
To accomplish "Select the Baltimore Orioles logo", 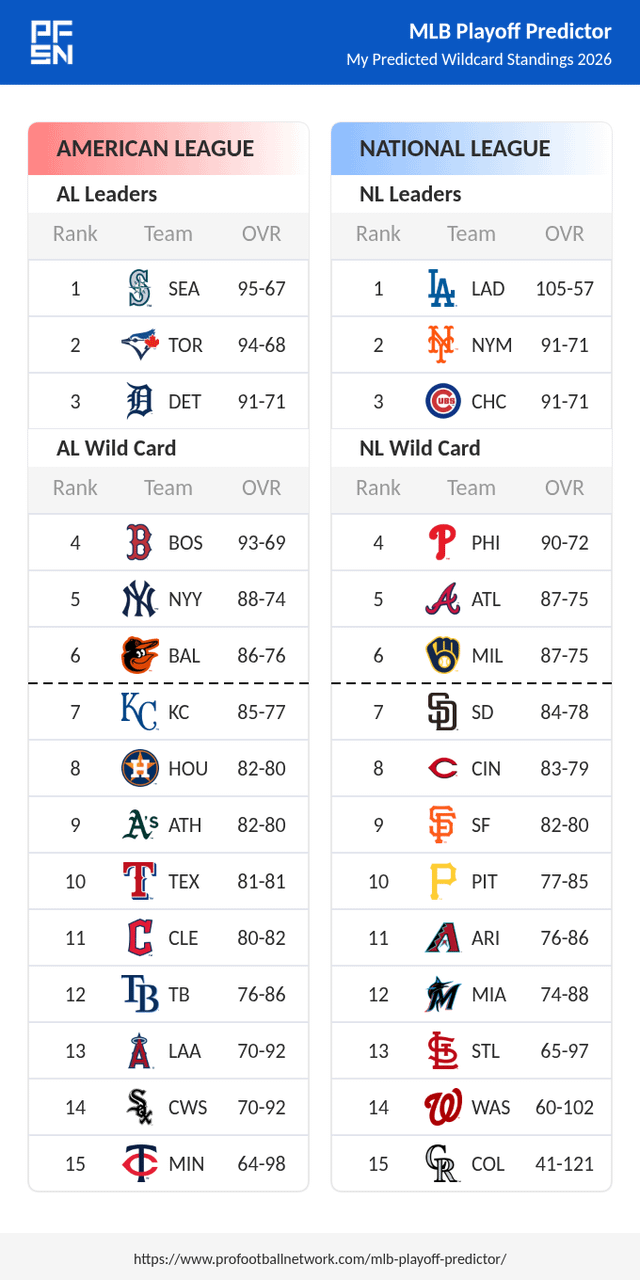I will tap(140, 656).
